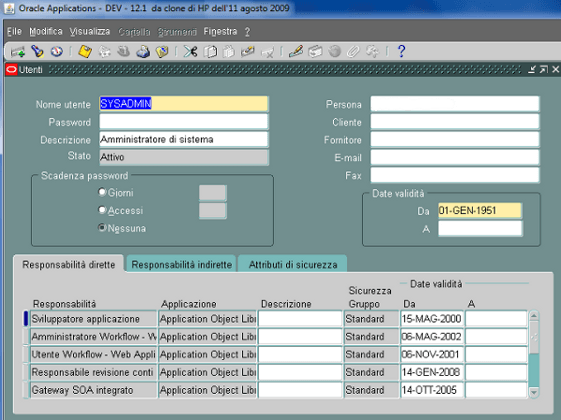Click the 06-MAG-2002 date cell
The width and height of the screenshot is (561, 420).
(432, 337)
